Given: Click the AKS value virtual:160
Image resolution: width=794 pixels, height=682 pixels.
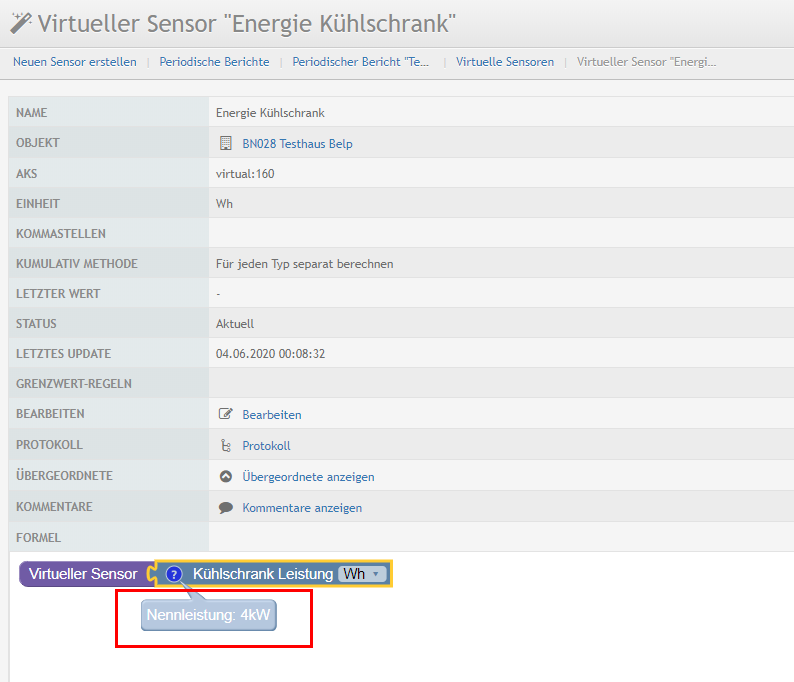Looking at the screenshot, I should 245,174.
